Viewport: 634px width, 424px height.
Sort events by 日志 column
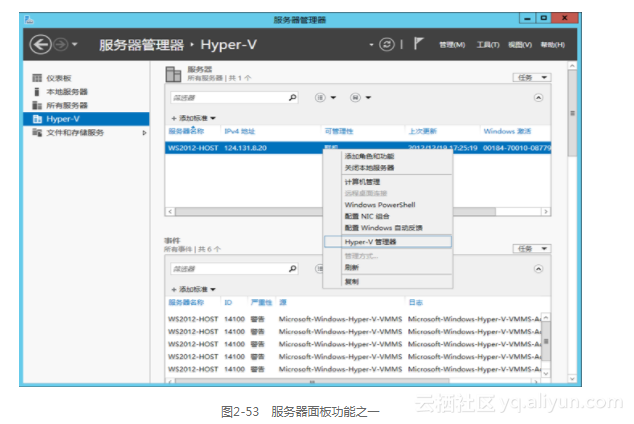pyautogui.click(x=416, y=302)
